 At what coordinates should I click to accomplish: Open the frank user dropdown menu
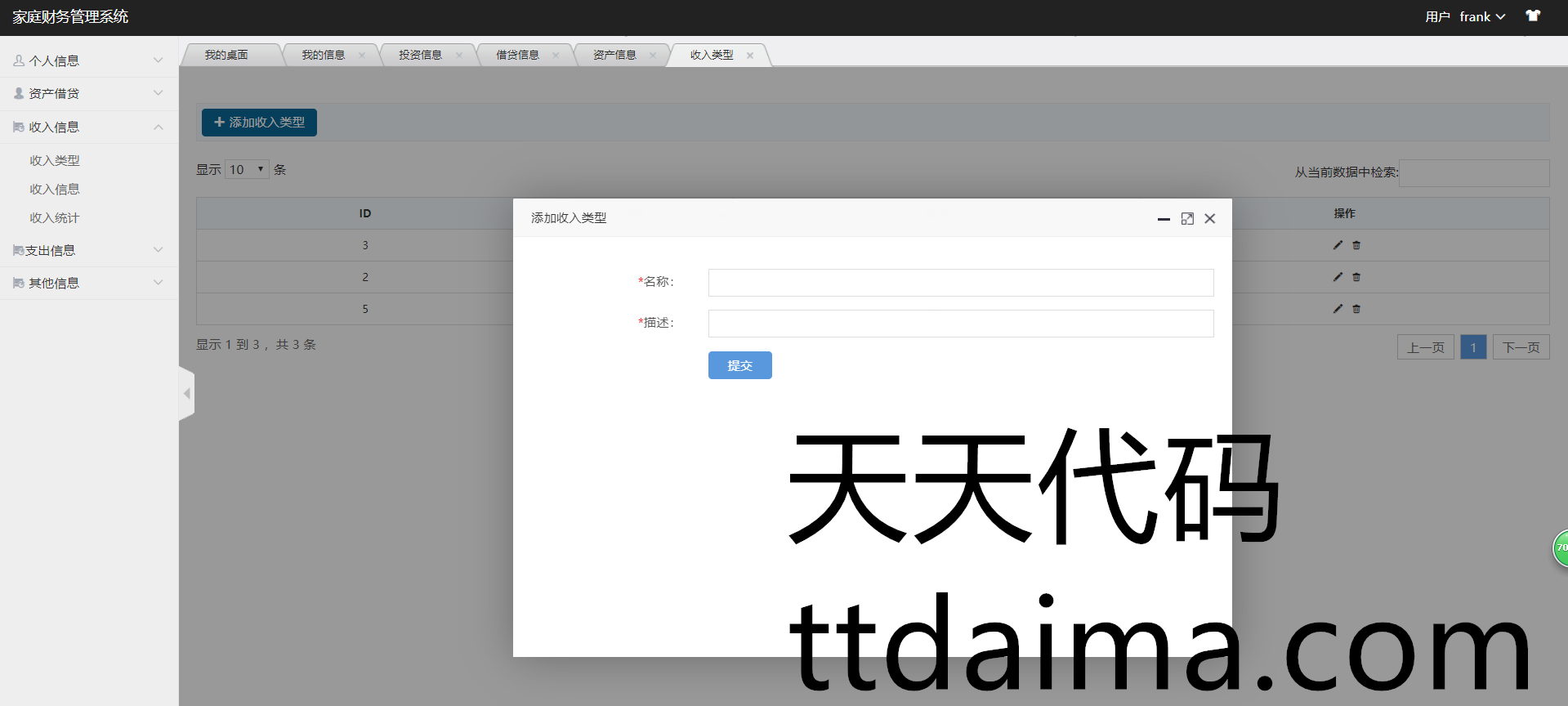(1481, 17)
